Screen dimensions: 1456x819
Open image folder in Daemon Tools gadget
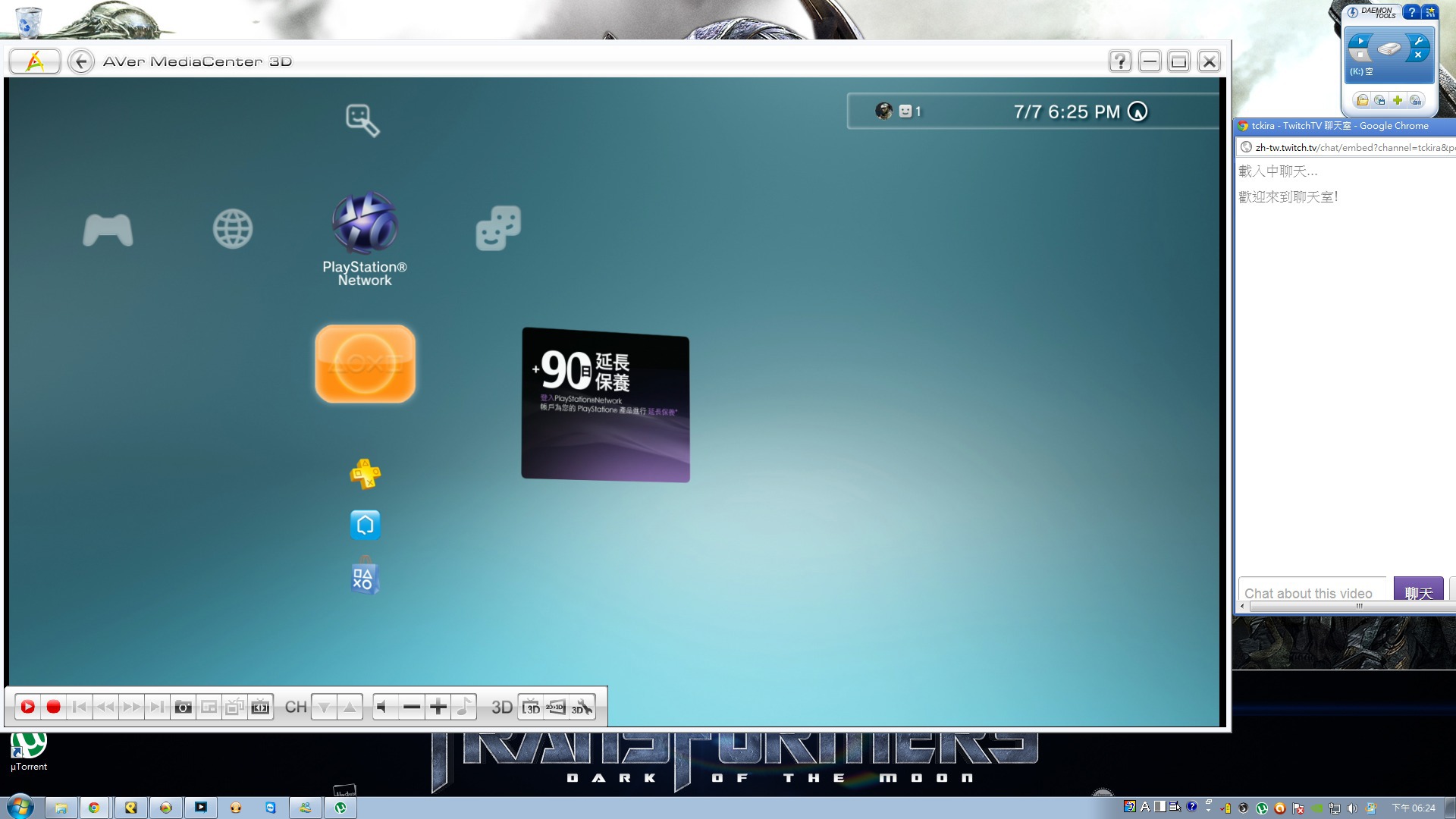1363,100
